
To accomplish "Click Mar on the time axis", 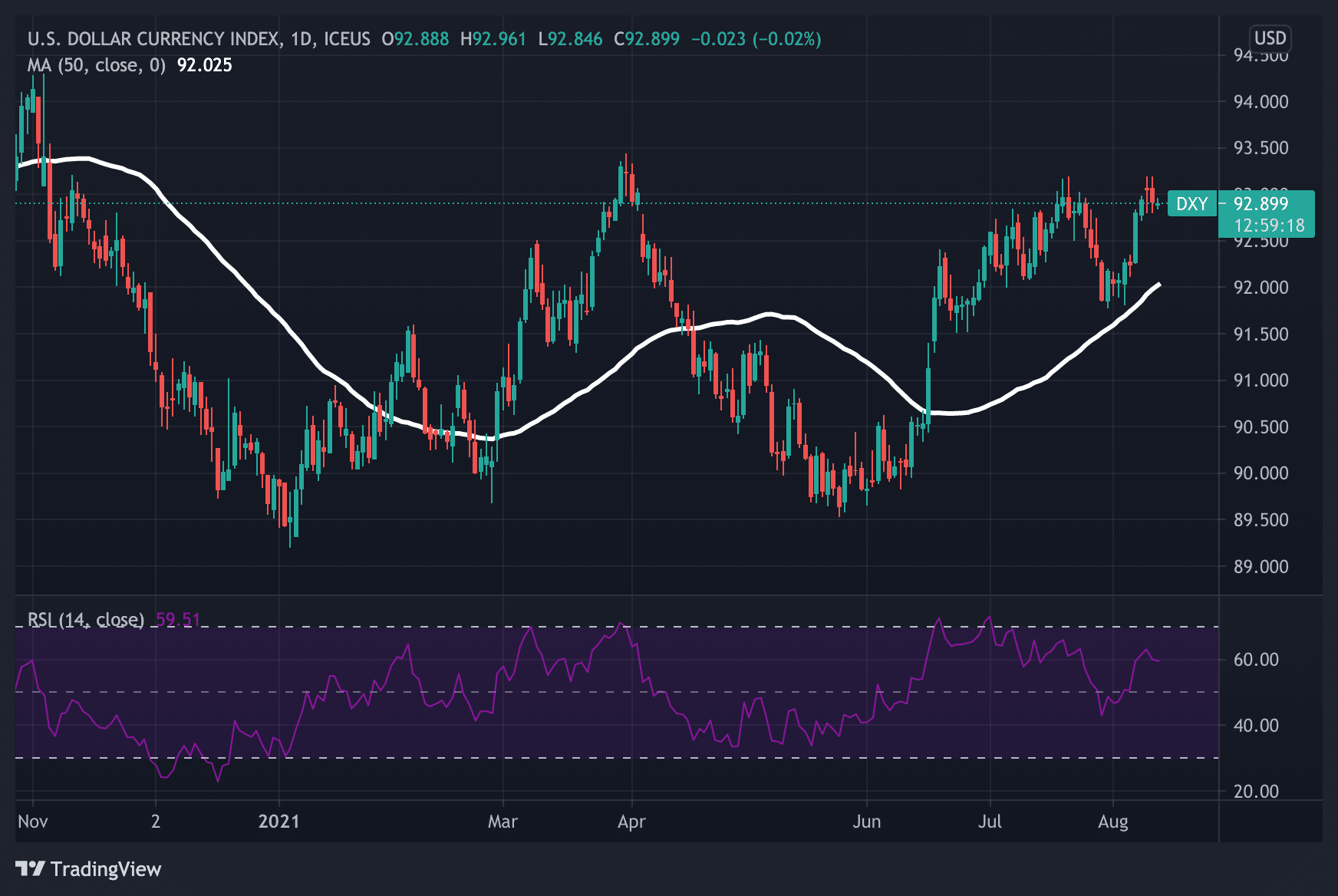I will pos(503,820).
